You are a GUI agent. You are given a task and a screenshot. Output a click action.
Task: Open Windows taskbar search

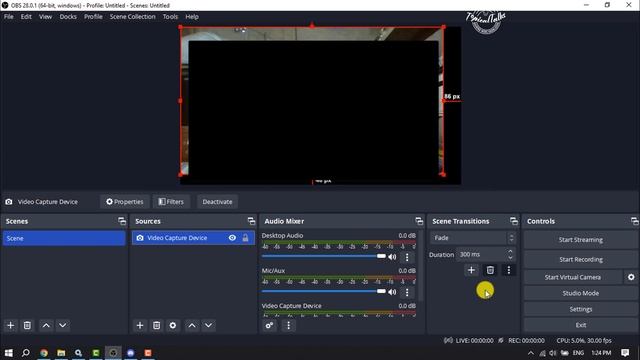[25, 353]
